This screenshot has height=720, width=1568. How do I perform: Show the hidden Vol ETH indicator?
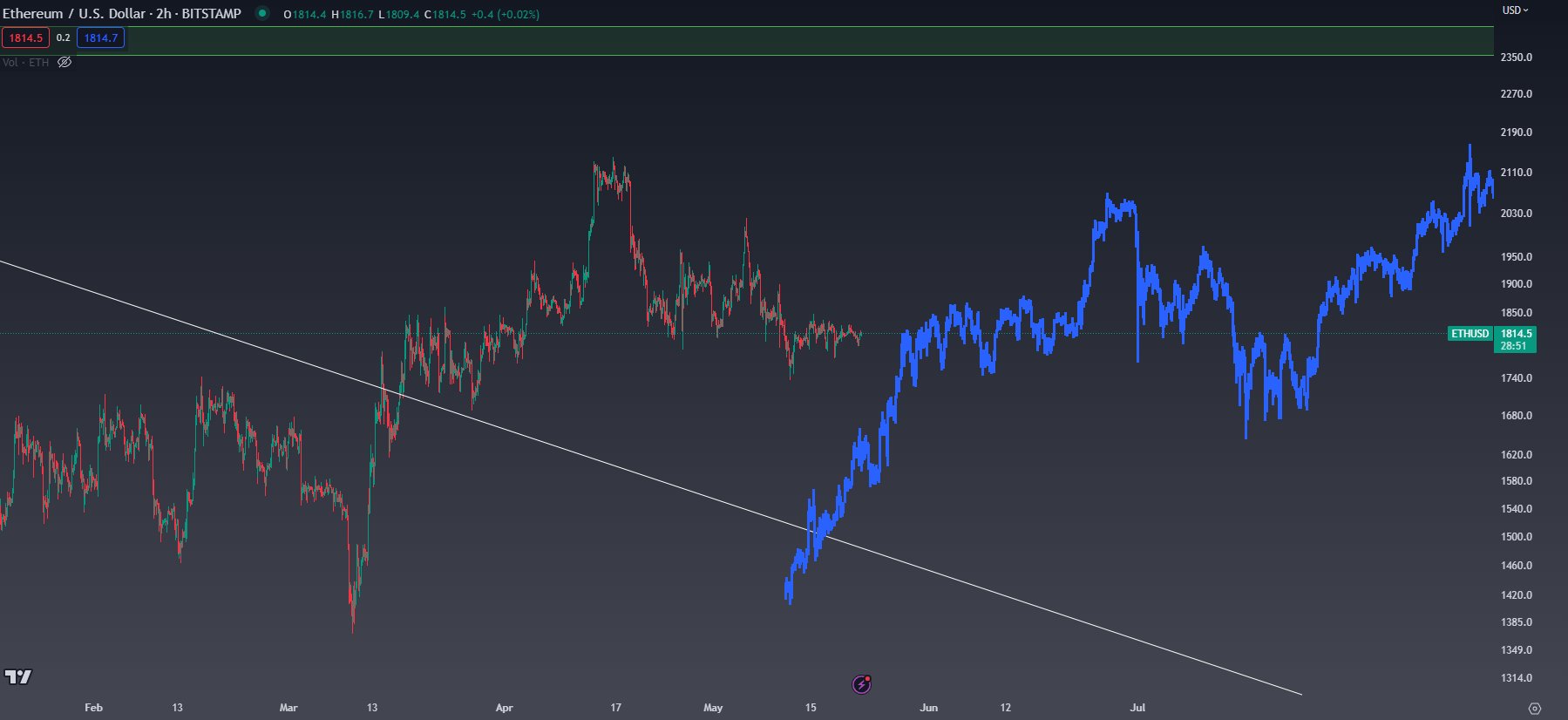[64, 62]
